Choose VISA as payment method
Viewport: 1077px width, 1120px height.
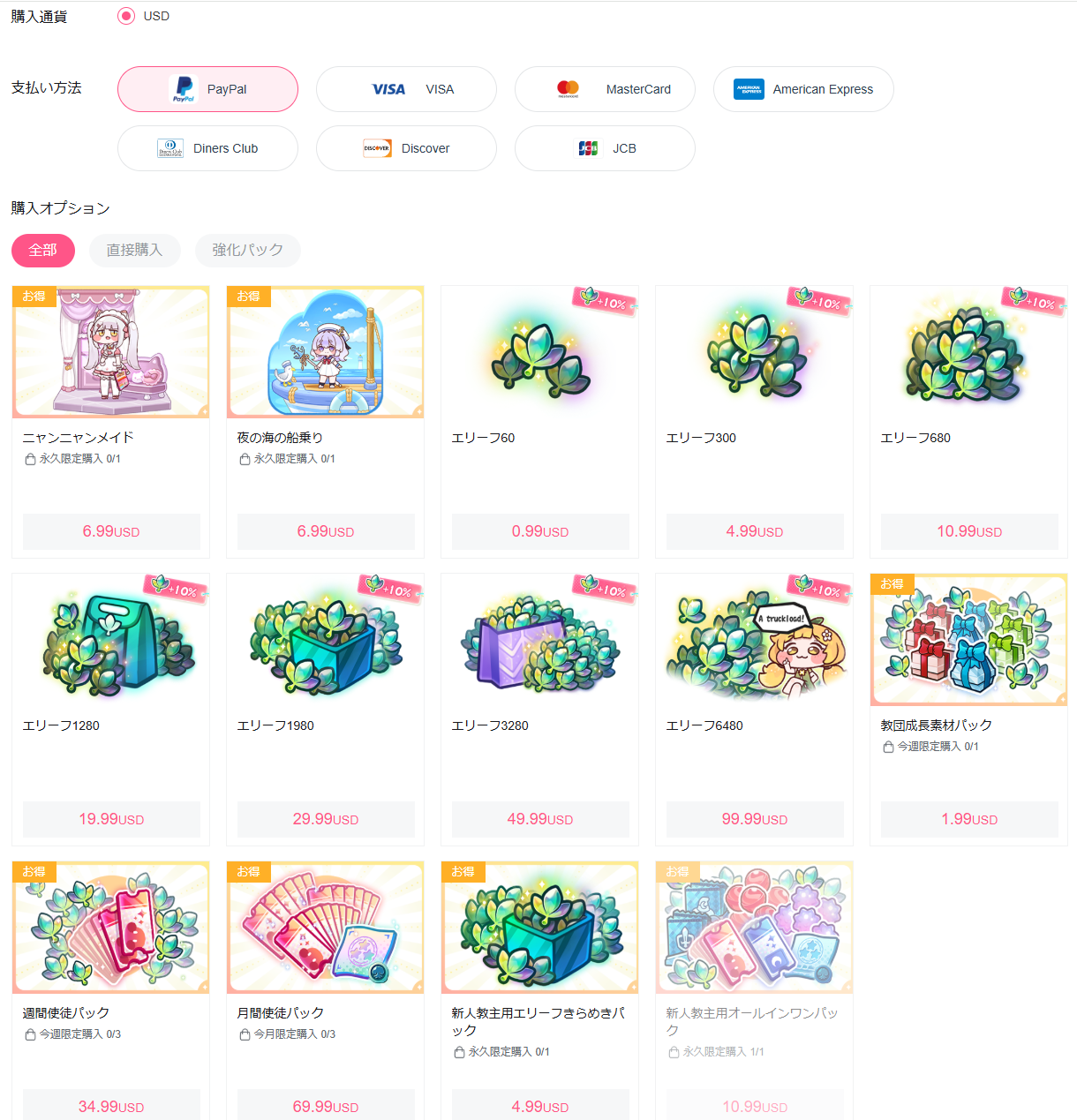[x=406, y=89]
